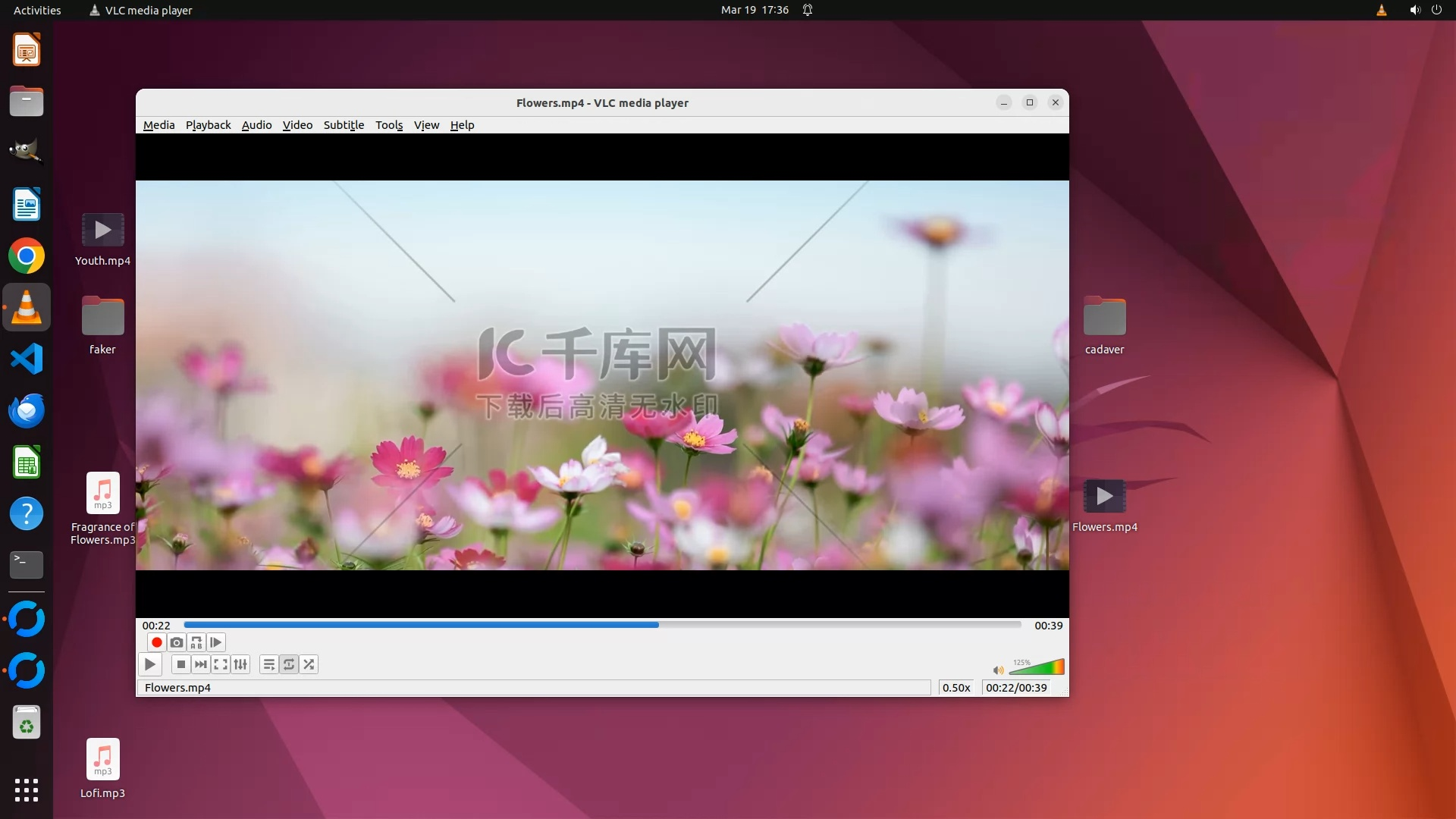Click the elapsed/total time 00:22/00:39 label
The width and height of the screenshot is (1456, 819).
pos(1016,688)
